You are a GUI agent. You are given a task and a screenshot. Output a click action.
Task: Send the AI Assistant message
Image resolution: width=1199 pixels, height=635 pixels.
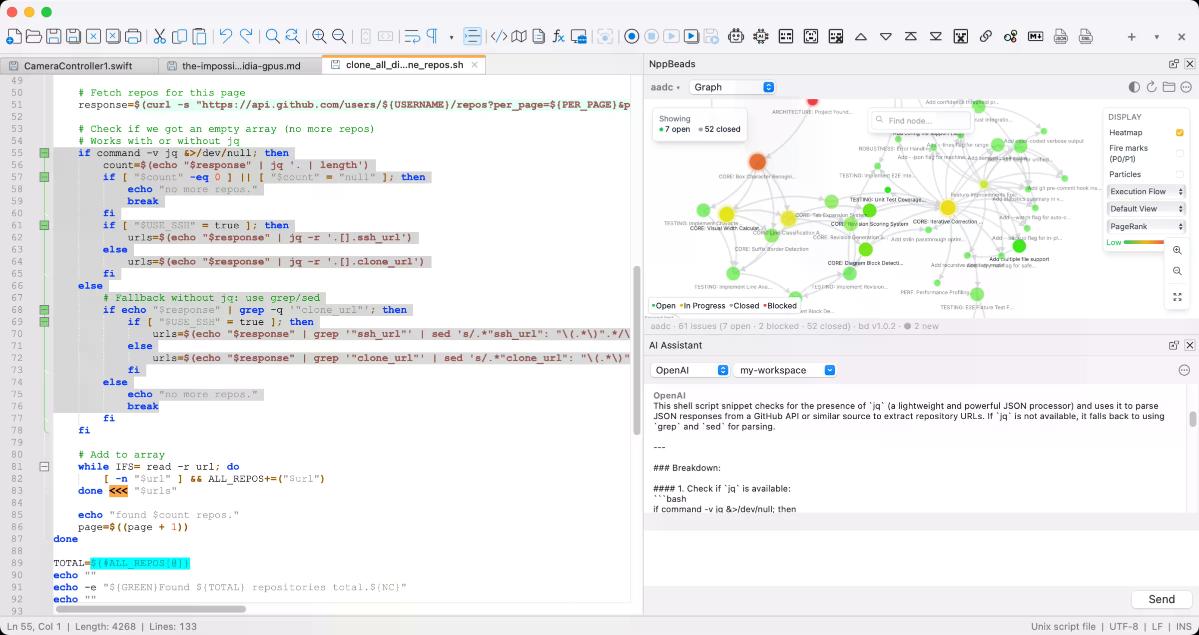pos(1162,600)
